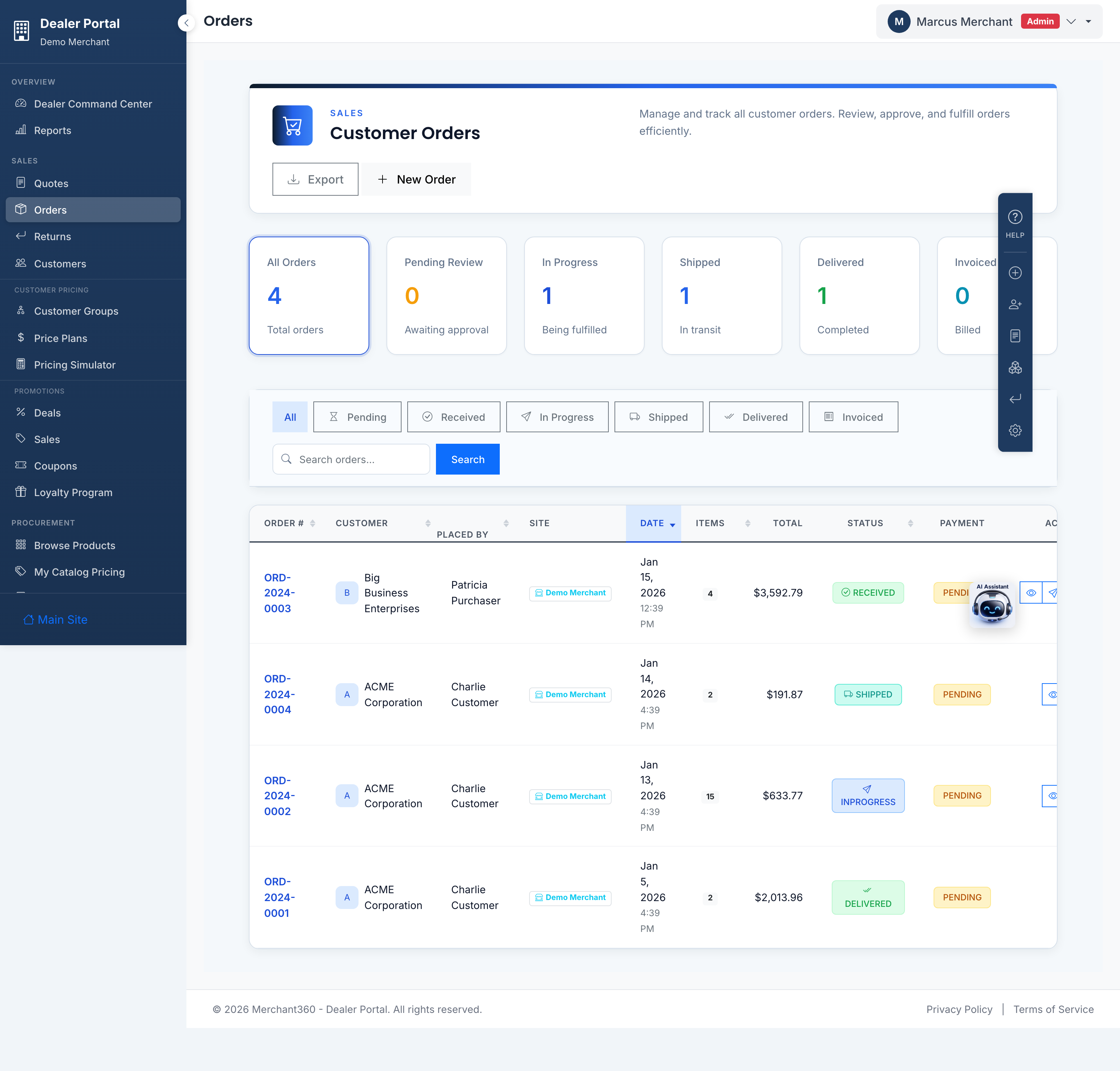Open the AI Assistant robot
The width and height of the screenshot is (1120, 1071).
coord(992,605)
